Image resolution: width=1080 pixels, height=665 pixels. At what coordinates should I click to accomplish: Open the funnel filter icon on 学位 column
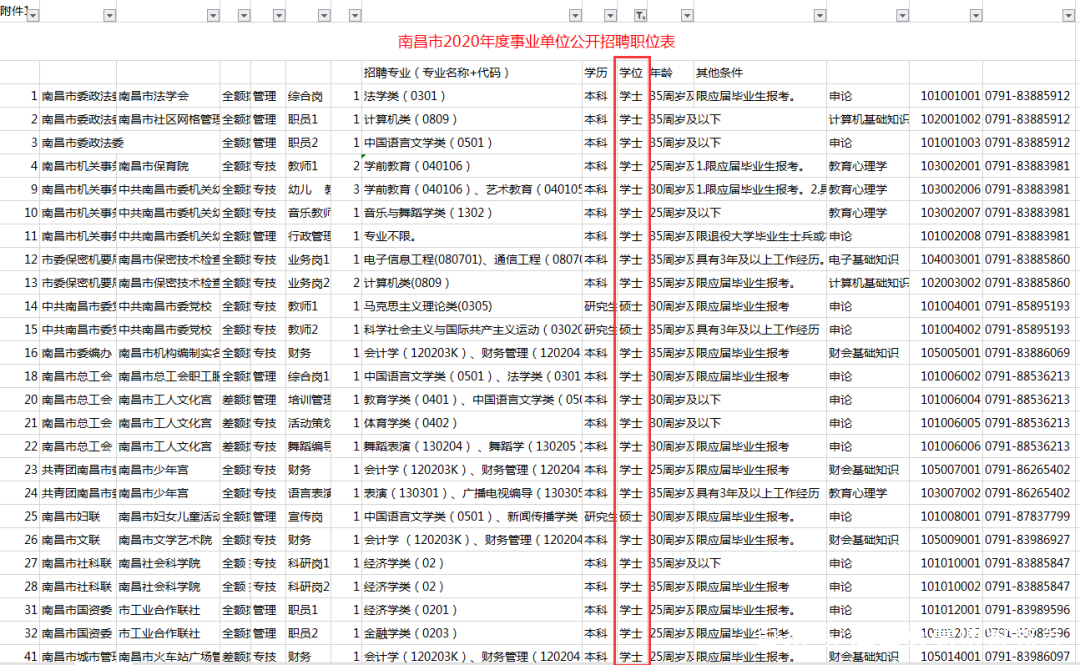(x=641, y=15)
